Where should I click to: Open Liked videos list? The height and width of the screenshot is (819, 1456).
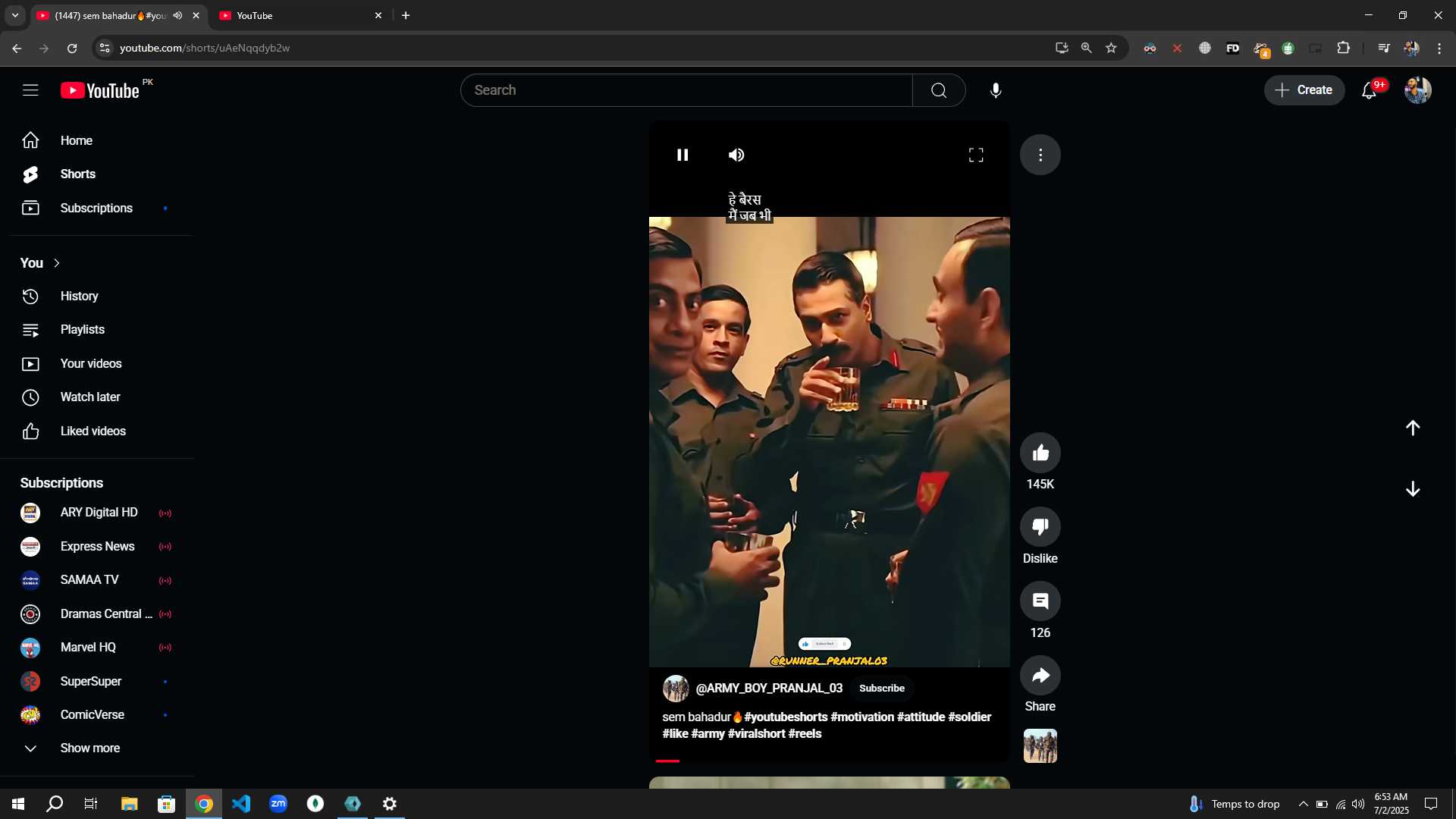(x=97, y=431)
